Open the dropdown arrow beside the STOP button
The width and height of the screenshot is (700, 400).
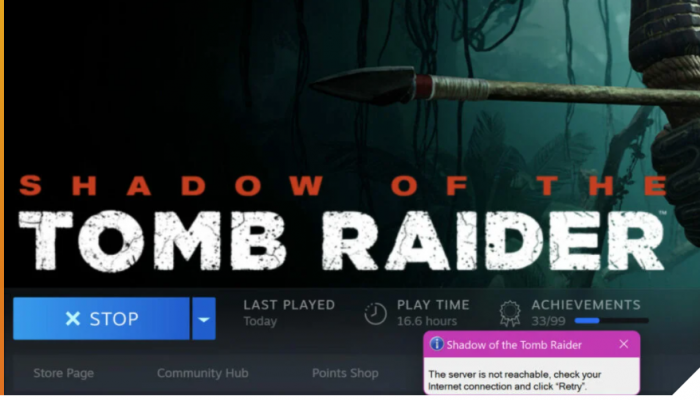click(x=204, y=319)
